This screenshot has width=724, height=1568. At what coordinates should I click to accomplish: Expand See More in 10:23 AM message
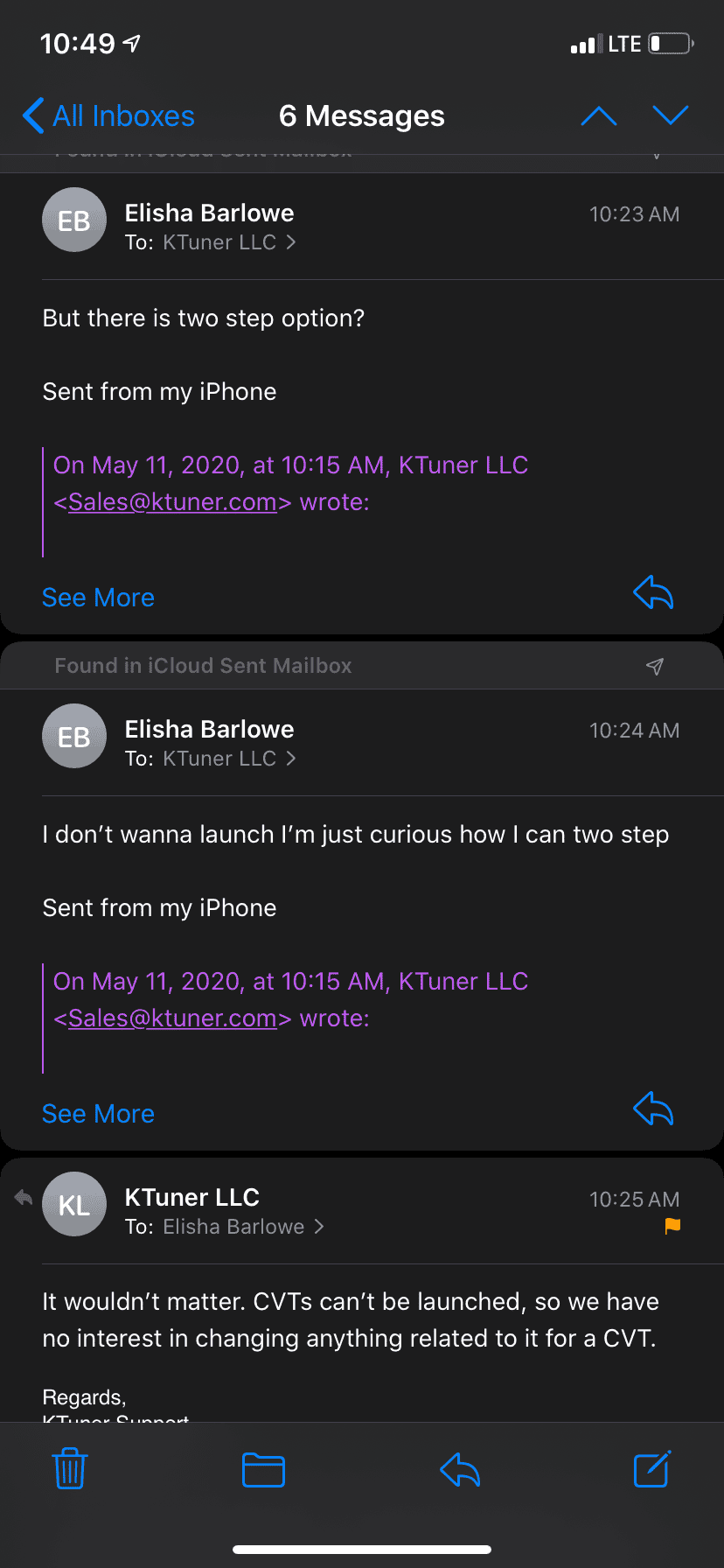click(x=98, y=598)
